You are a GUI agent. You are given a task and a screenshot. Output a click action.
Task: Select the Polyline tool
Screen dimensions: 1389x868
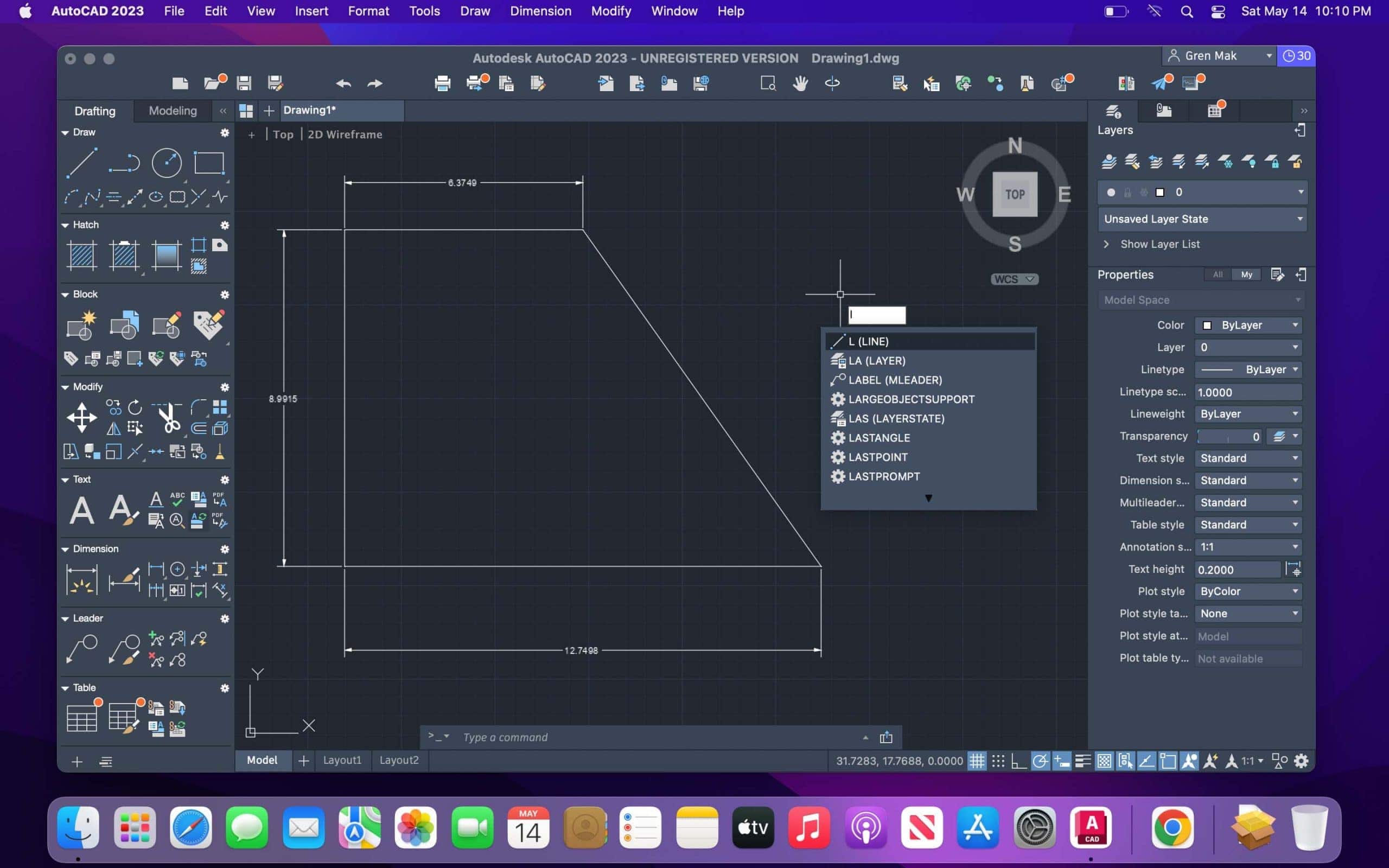[x=124, y=163]
